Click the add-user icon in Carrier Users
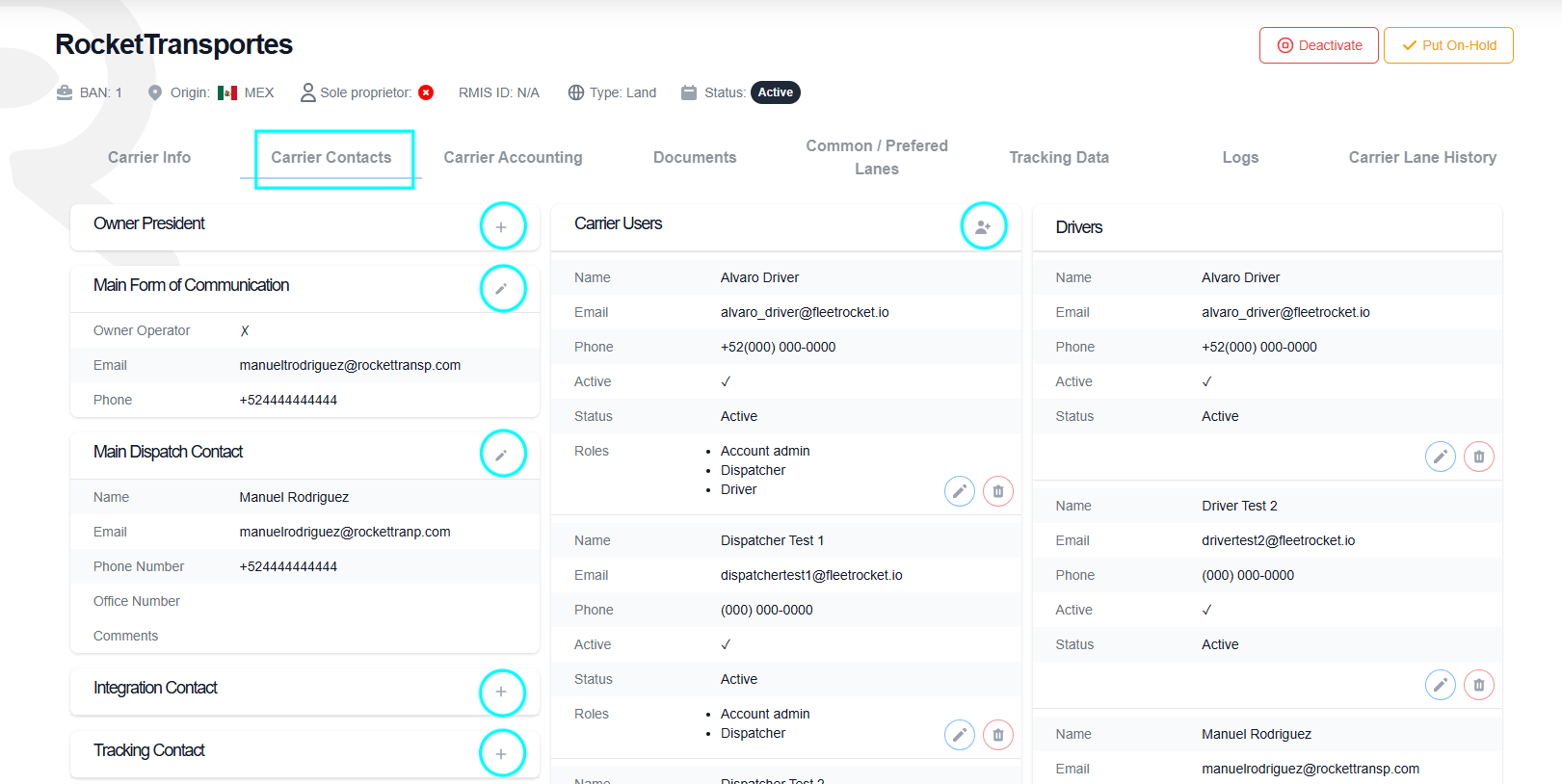This screenshot has width=1562, height=784. tap(983, 226)
